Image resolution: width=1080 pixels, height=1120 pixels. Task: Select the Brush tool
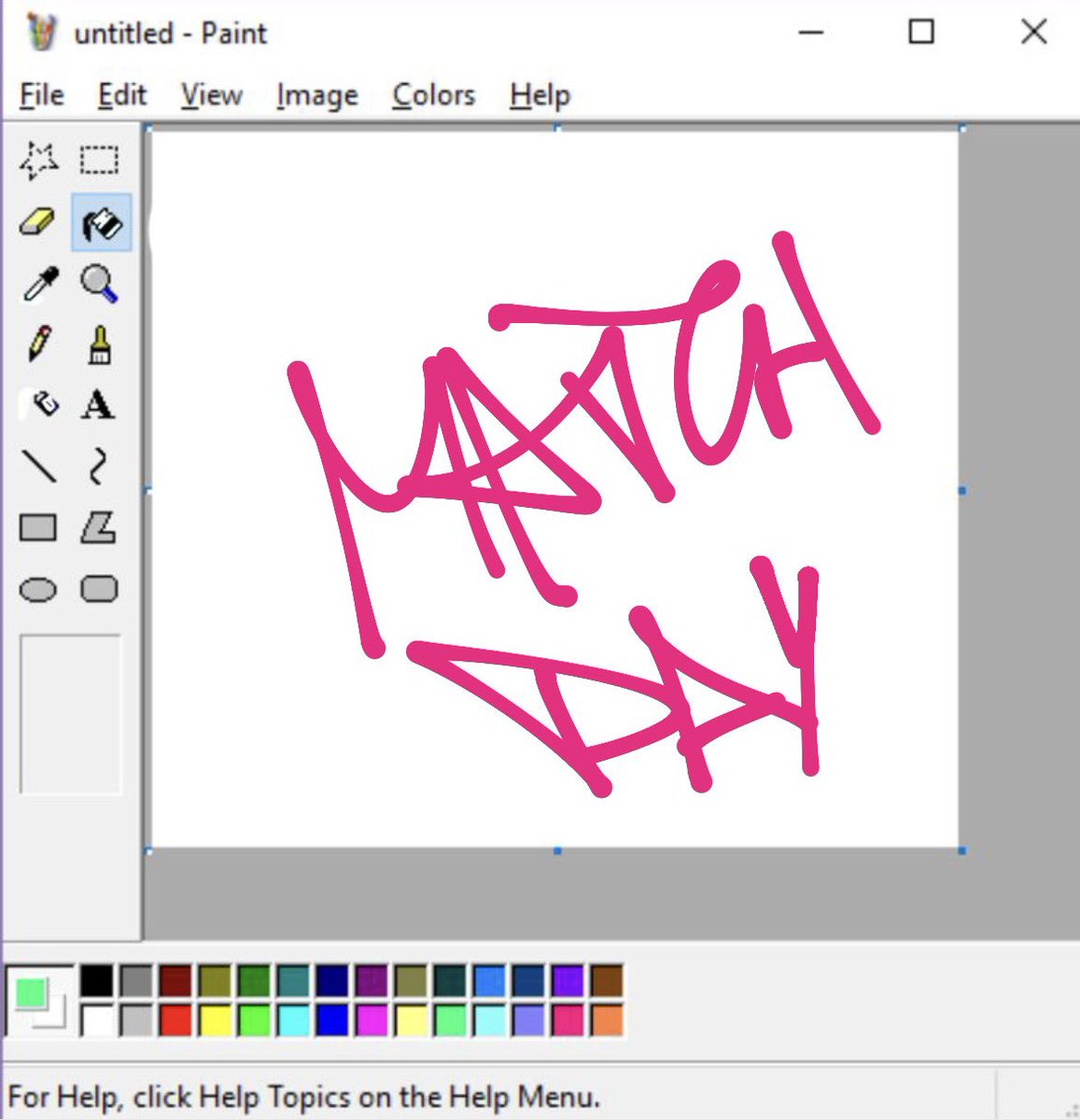pyautogui.click(x=99, y=344)
